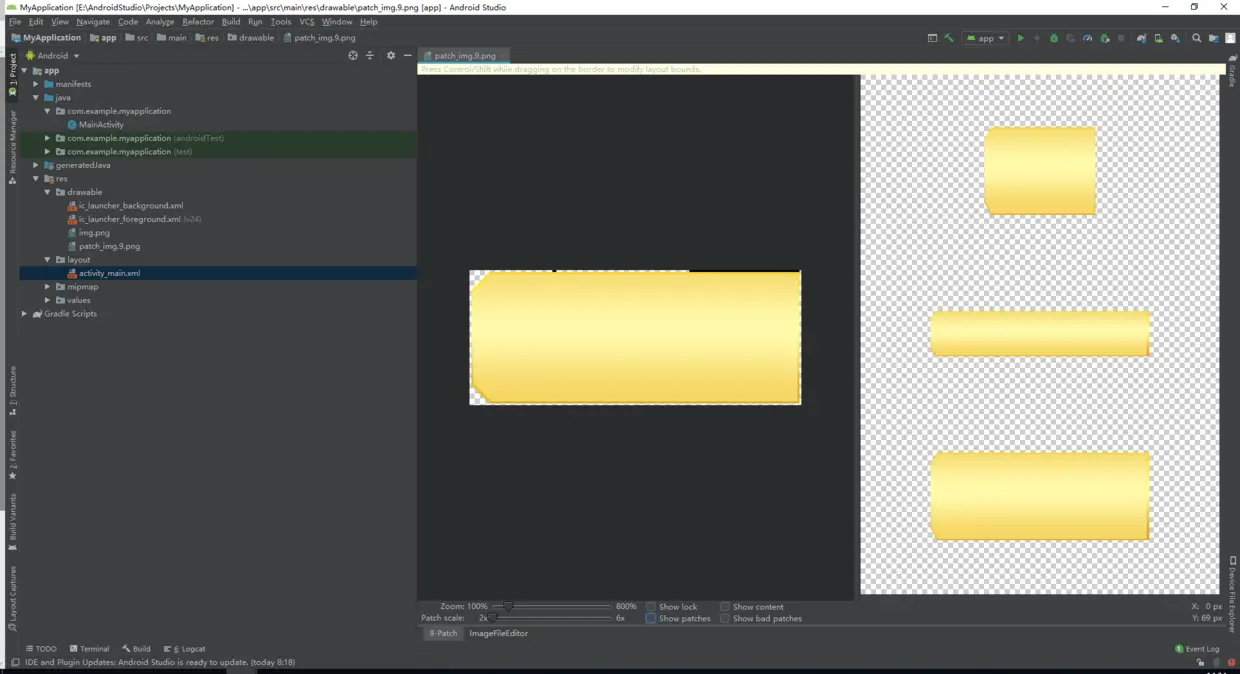Click scroll-from-source target icon in Project panel
The height and width of the screenshot is (674, 1240).
point(352,55)
